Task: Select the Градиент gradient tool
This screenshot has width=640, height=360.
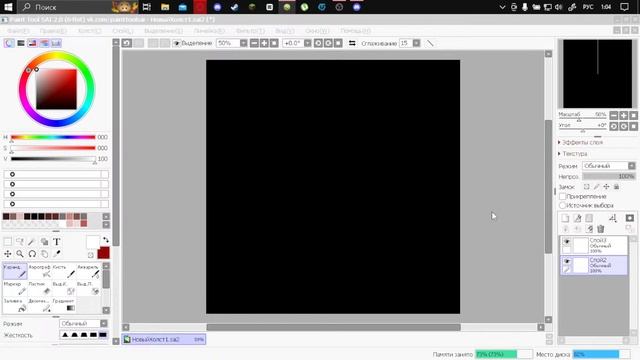Action: [x=64, y=305]
